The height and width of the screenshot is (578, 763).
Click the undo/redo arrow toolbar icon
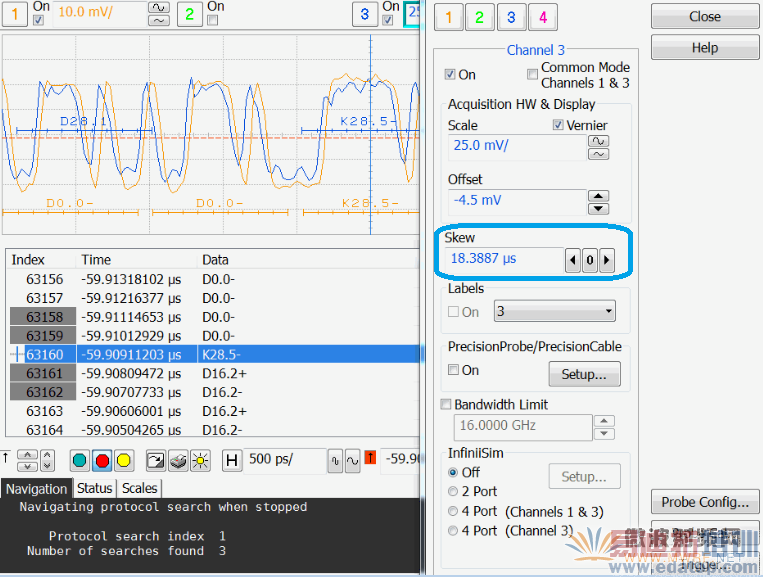[x=156, y=460]
